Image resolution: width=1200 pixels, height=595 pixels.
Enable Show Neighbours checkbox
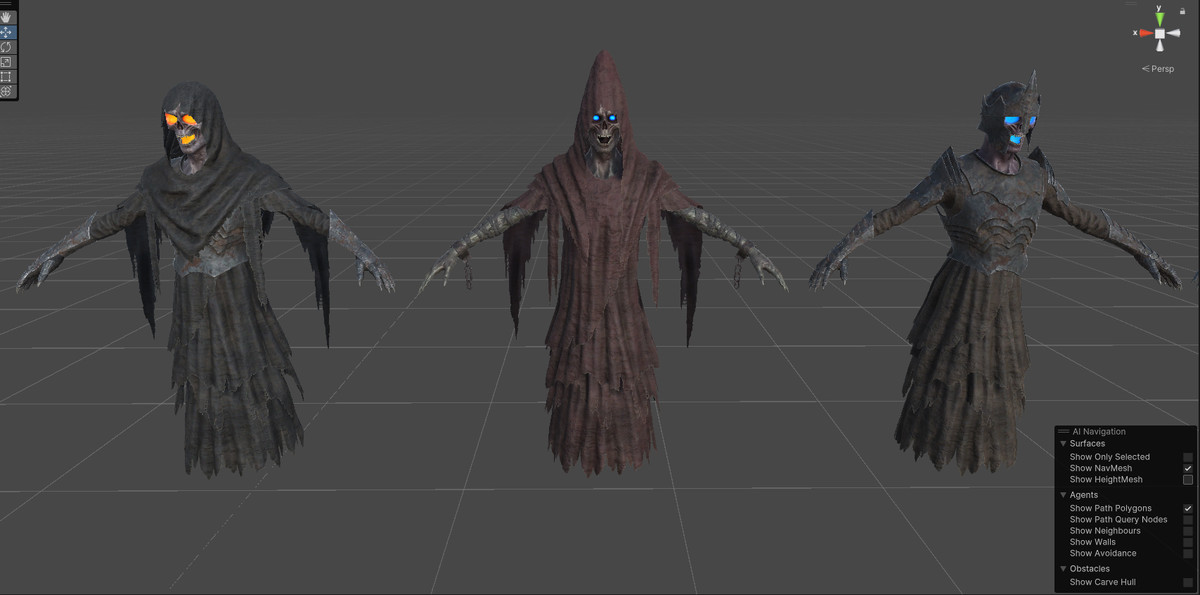(1188, 531)
